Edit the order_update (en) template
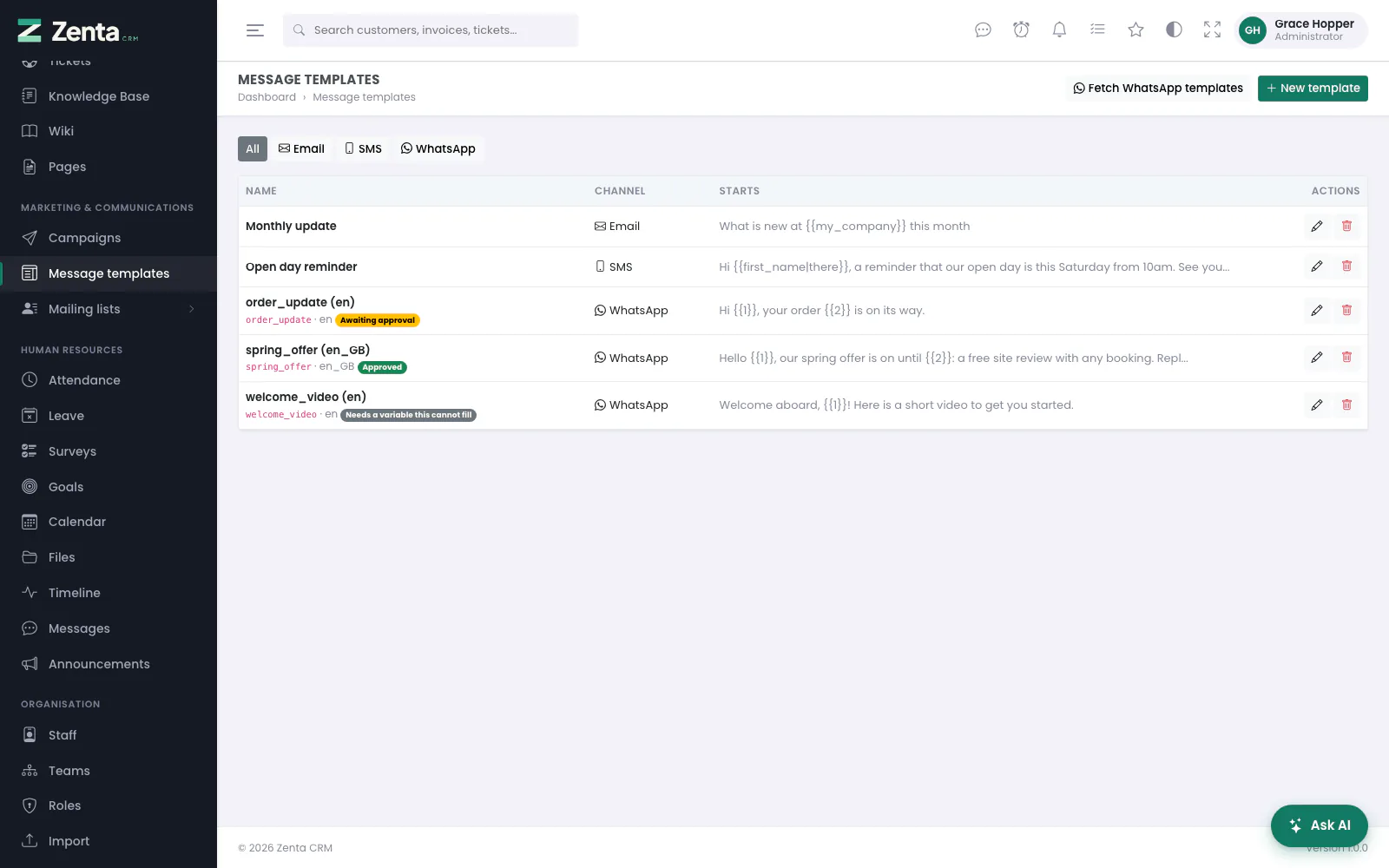 click(1317, 311)
